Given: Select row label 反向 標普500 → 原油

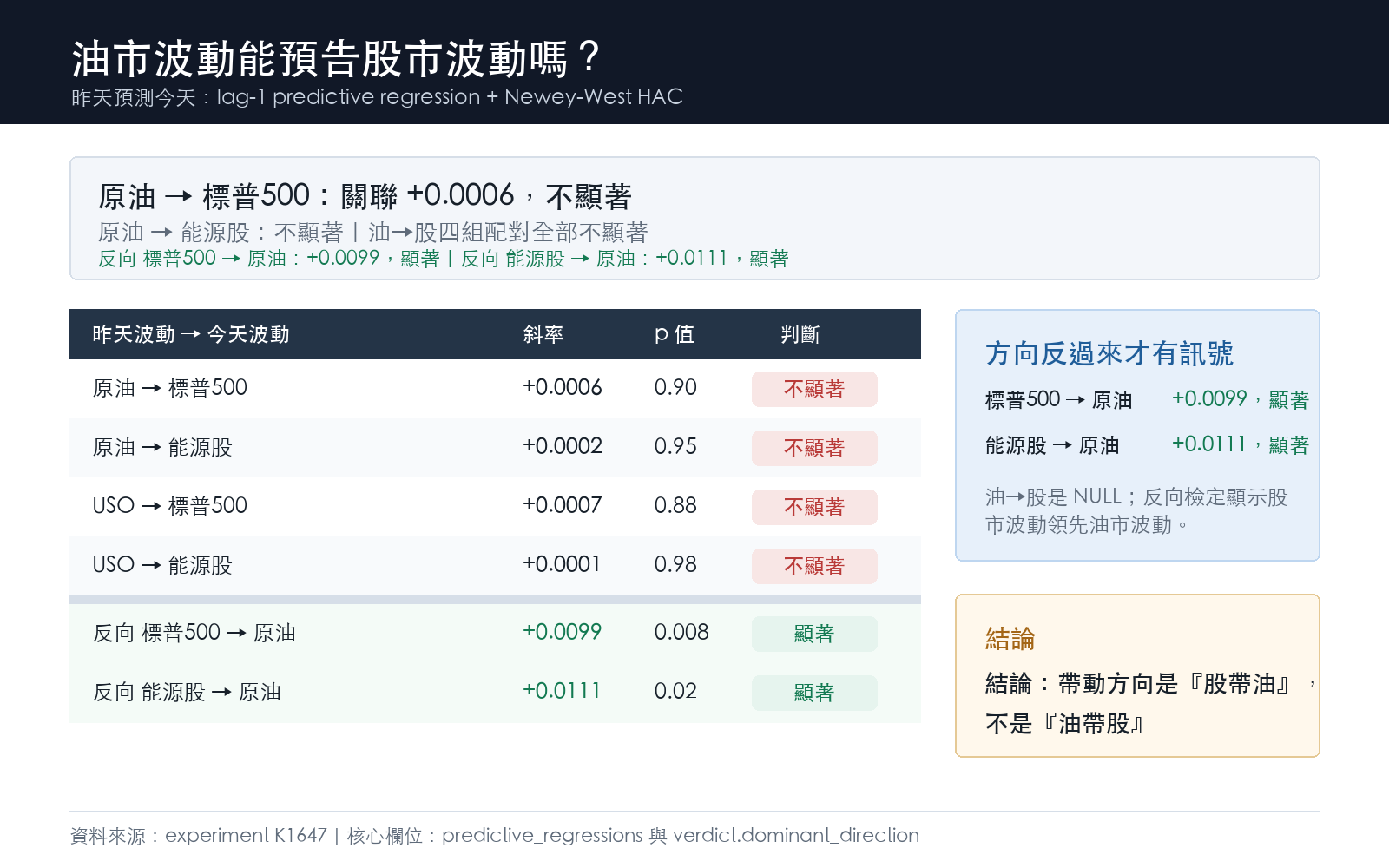Looking at the screenshot, I should (194, 633).
